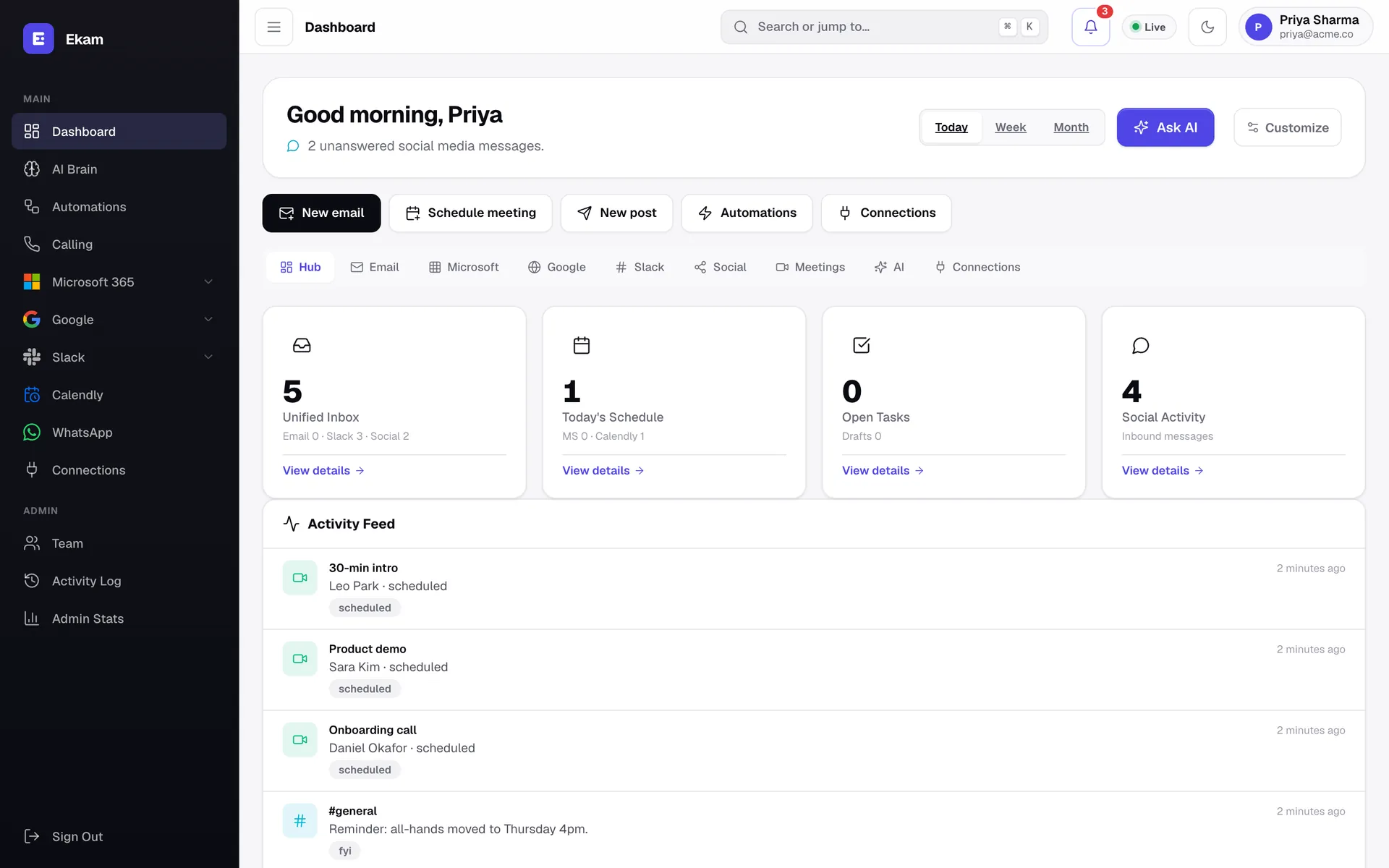Select Month time range
The width and height of the screenshot is (1389, 868).
coord(1071,127)
